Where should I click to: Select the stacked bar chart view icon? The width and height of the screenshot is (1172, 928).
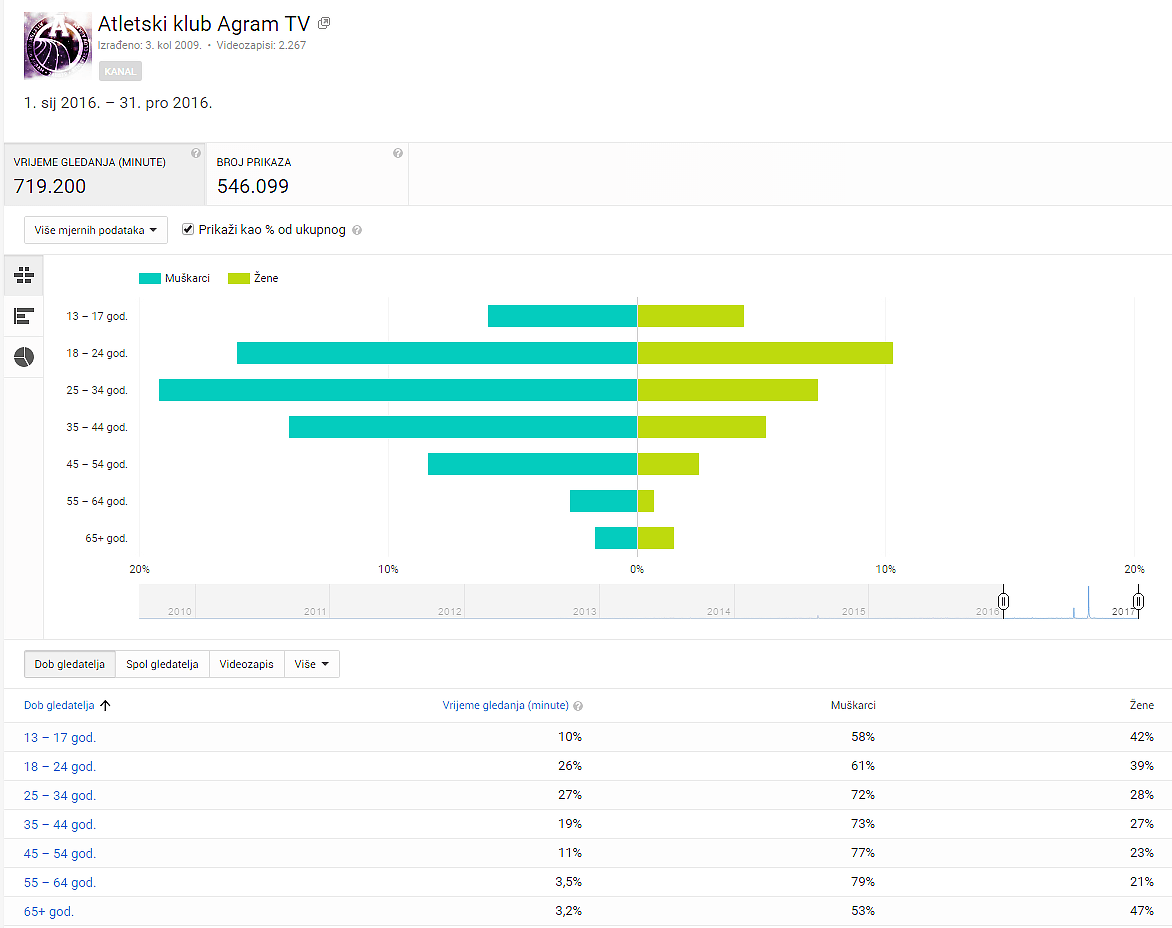point(25,275)
